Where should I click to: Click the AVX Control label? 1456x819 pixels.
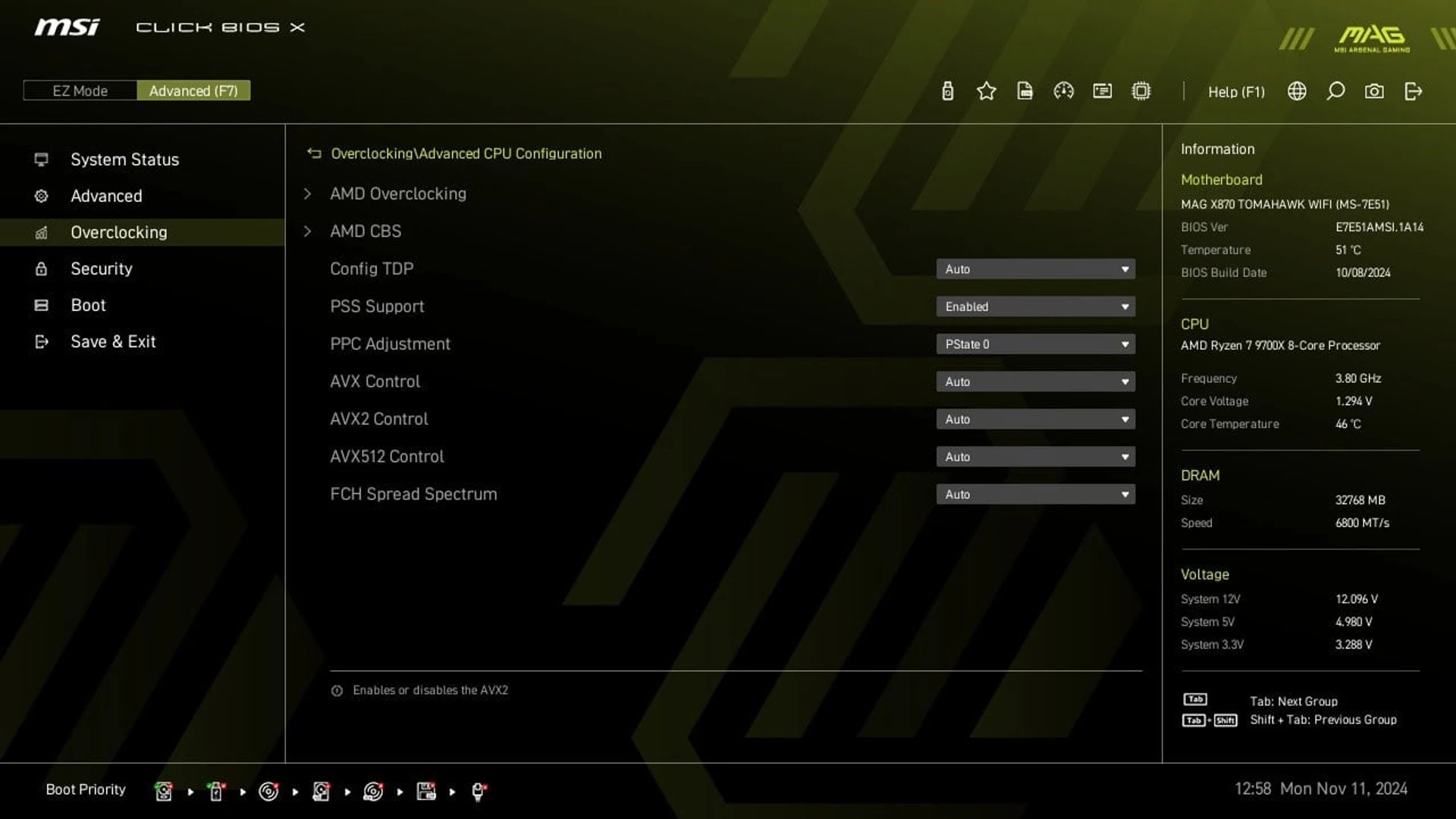click(x=375, y=381)
